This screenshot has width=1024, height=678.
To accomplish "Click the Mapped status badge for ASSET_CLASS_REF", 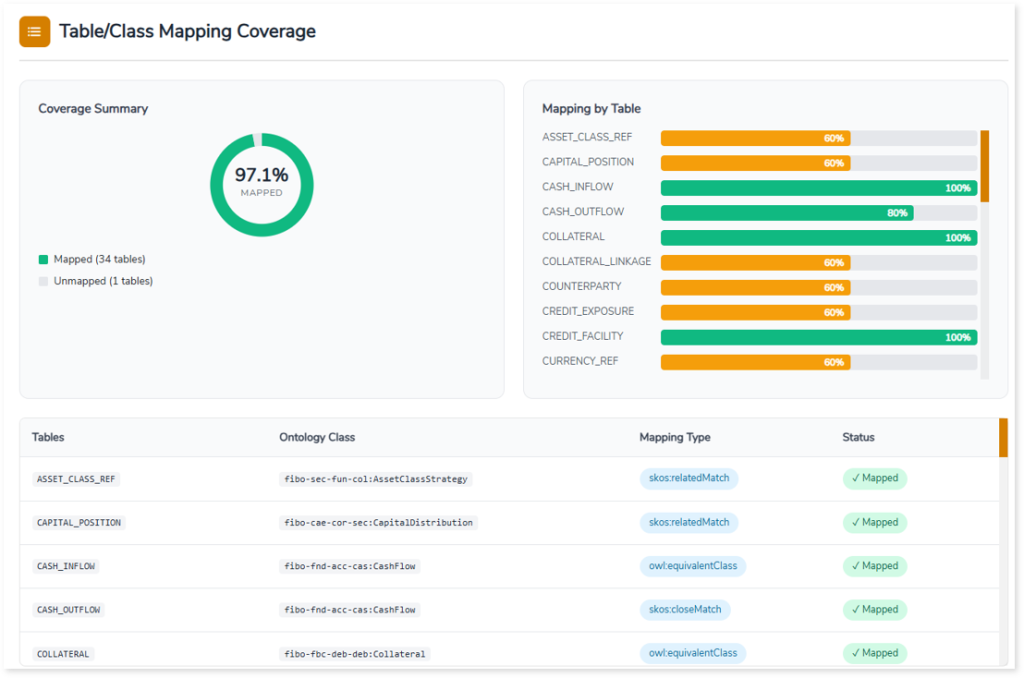I will coord(874,478).
